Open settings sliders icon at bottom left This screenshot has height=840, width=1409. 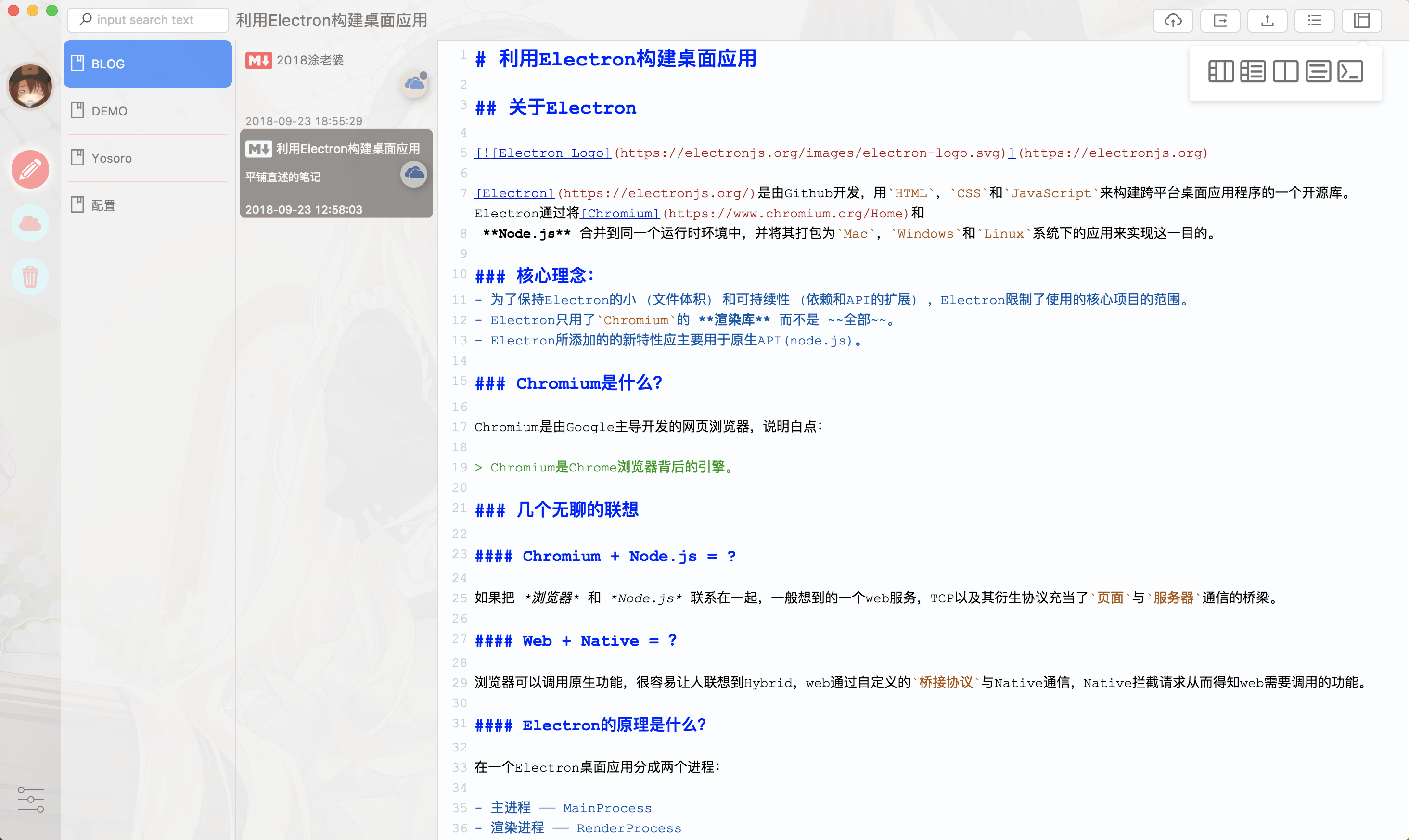(x=30, y=799)
